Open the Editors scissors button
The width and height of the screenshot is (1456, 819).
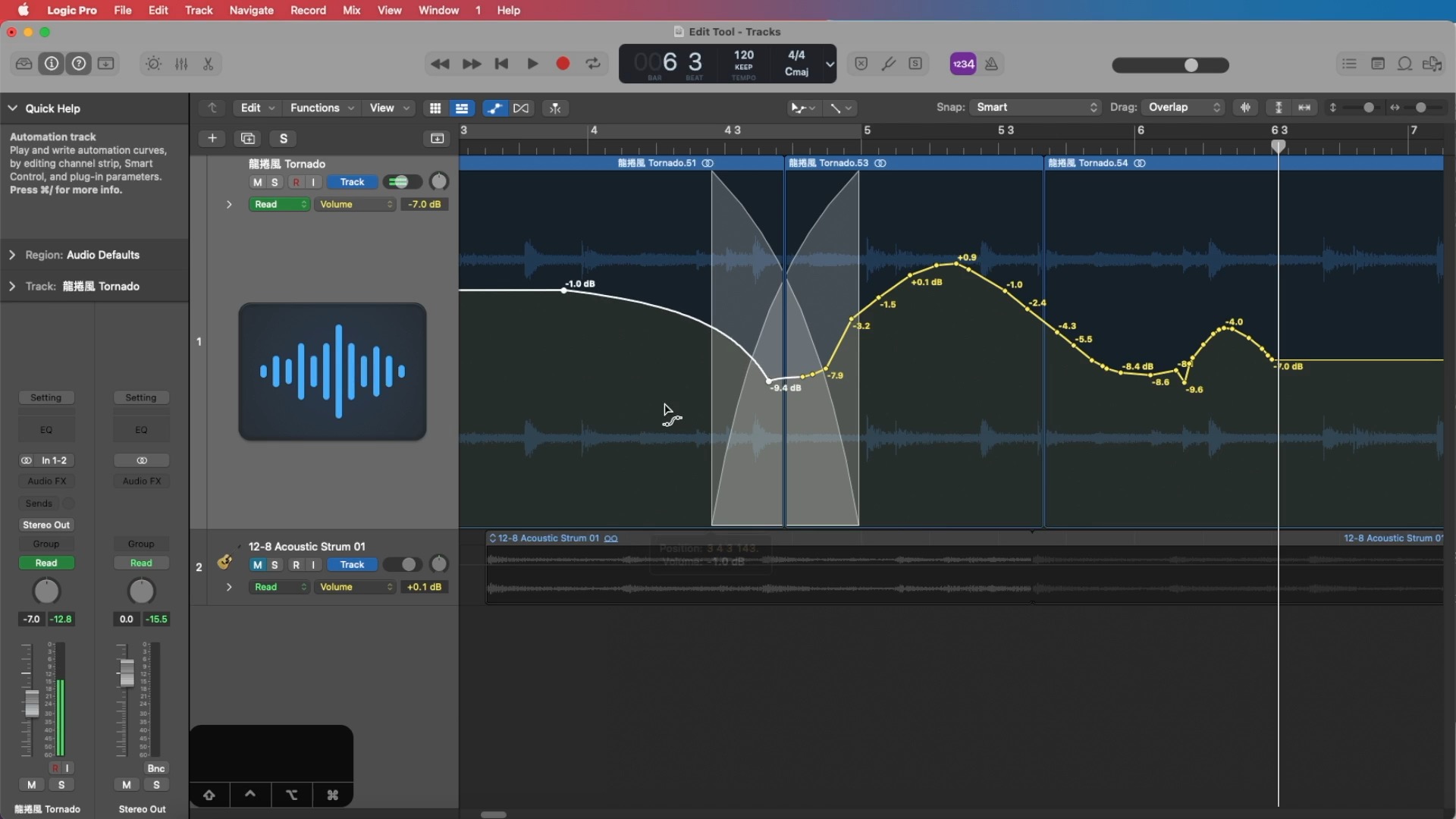(208, 64)
